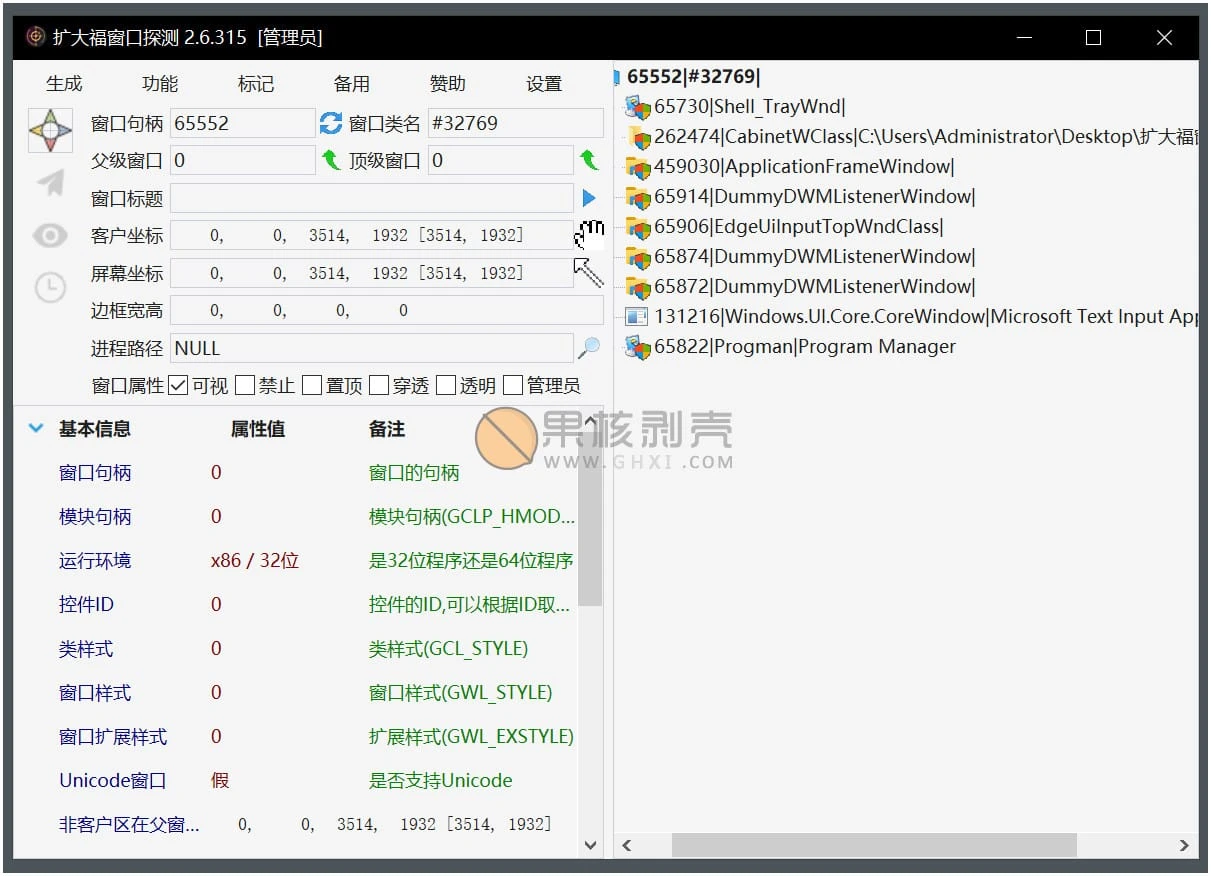Collapse the 基本信息 section chevron
This screenshot has width=1211, height=876.
point(36,429)
